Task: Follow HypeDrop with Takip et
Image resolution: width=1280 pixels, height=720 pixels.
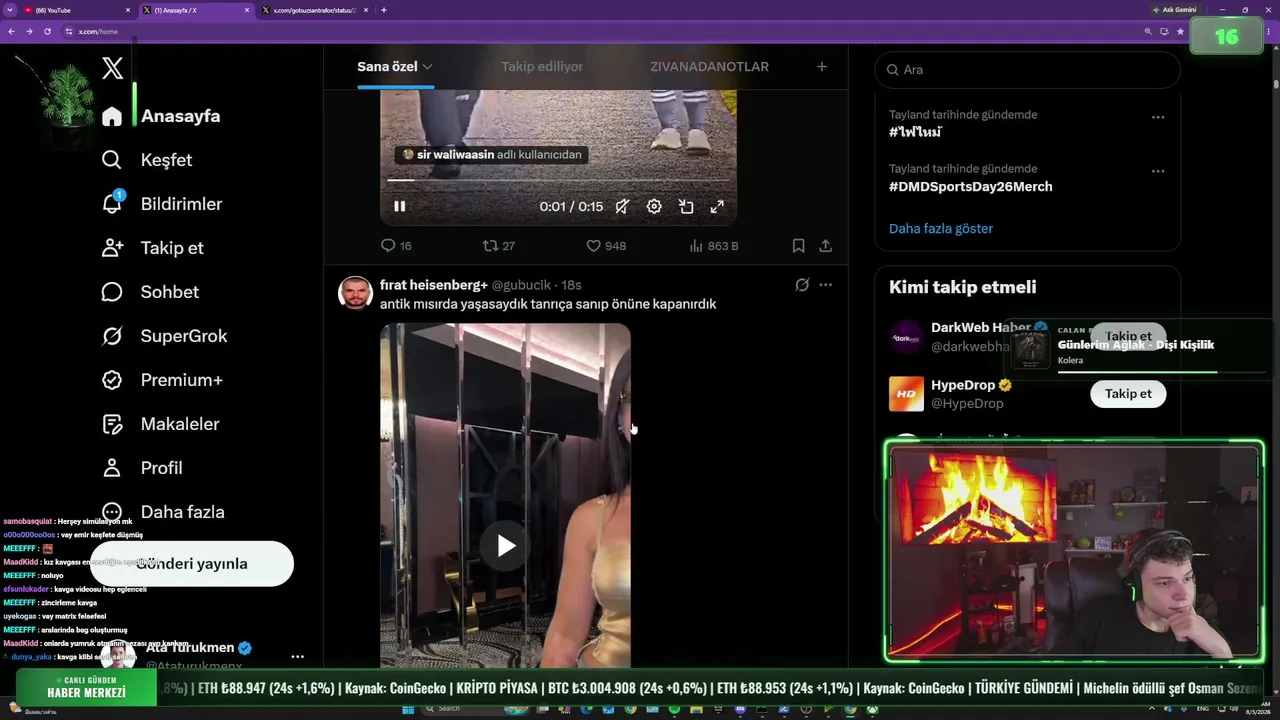Action: 1128,394
